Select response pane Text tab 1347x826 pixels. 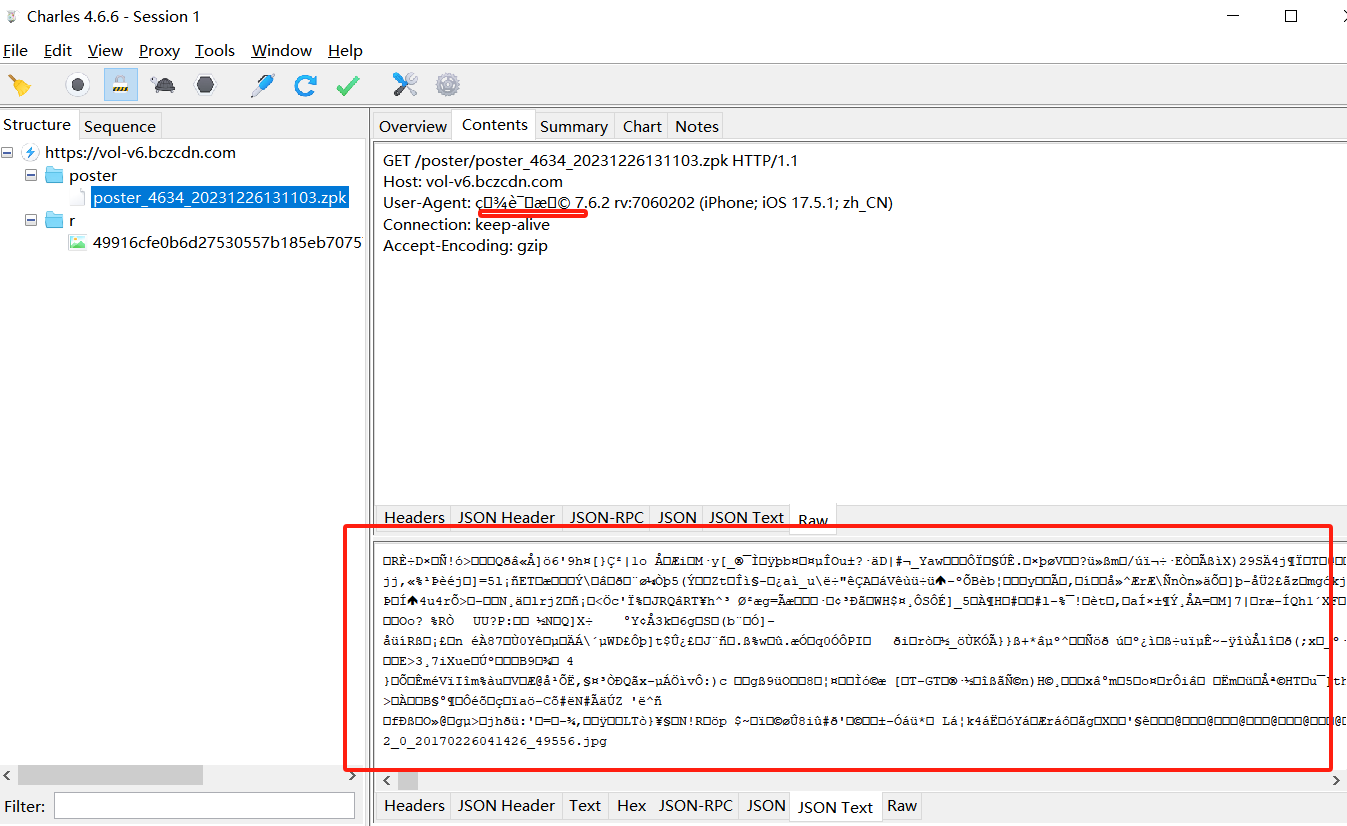(x=585, y=805)
